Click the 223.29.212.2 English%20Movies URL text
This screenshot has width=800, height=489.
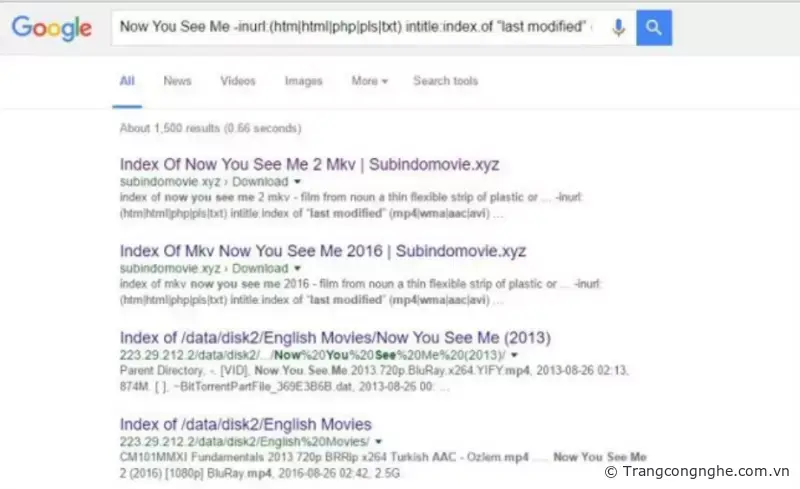coord(243,442)
